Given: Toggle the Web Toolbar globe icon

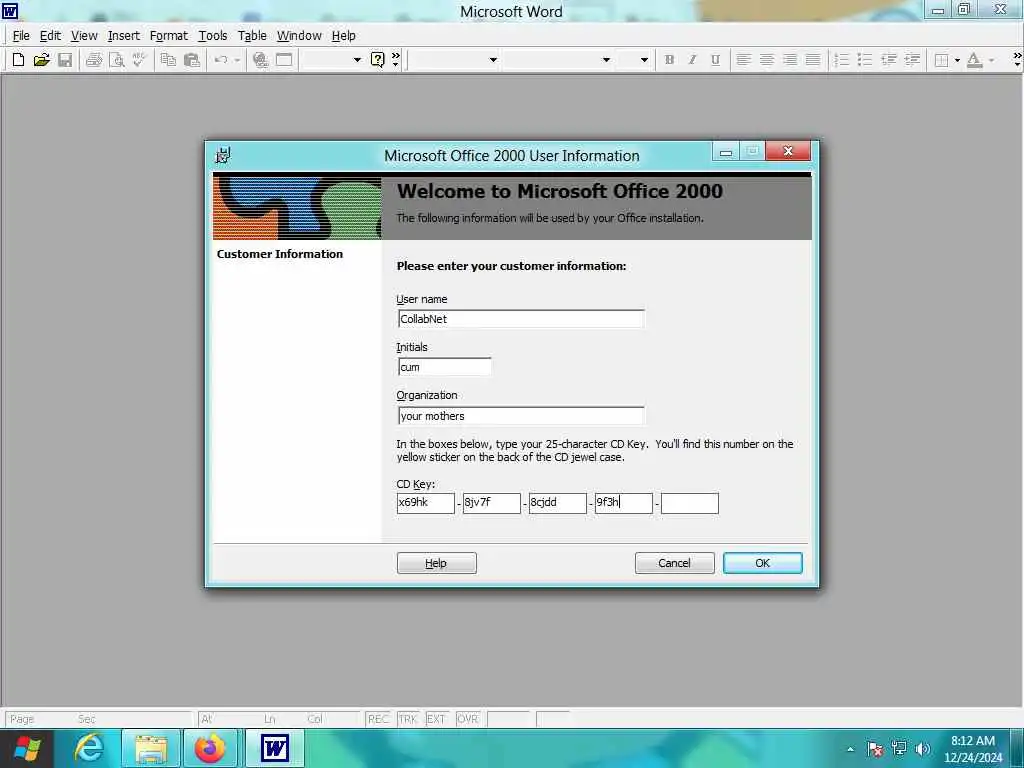Looking at the screenshot, I should pos(261,60).
